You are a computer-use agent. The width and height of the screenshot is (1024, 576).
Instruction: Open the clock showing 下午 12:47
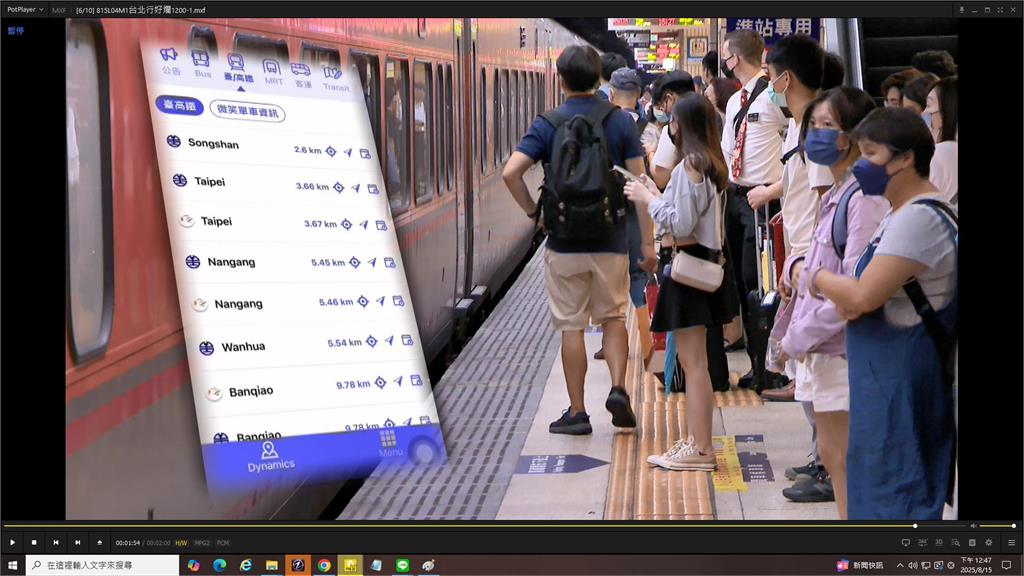pos(976,565)
